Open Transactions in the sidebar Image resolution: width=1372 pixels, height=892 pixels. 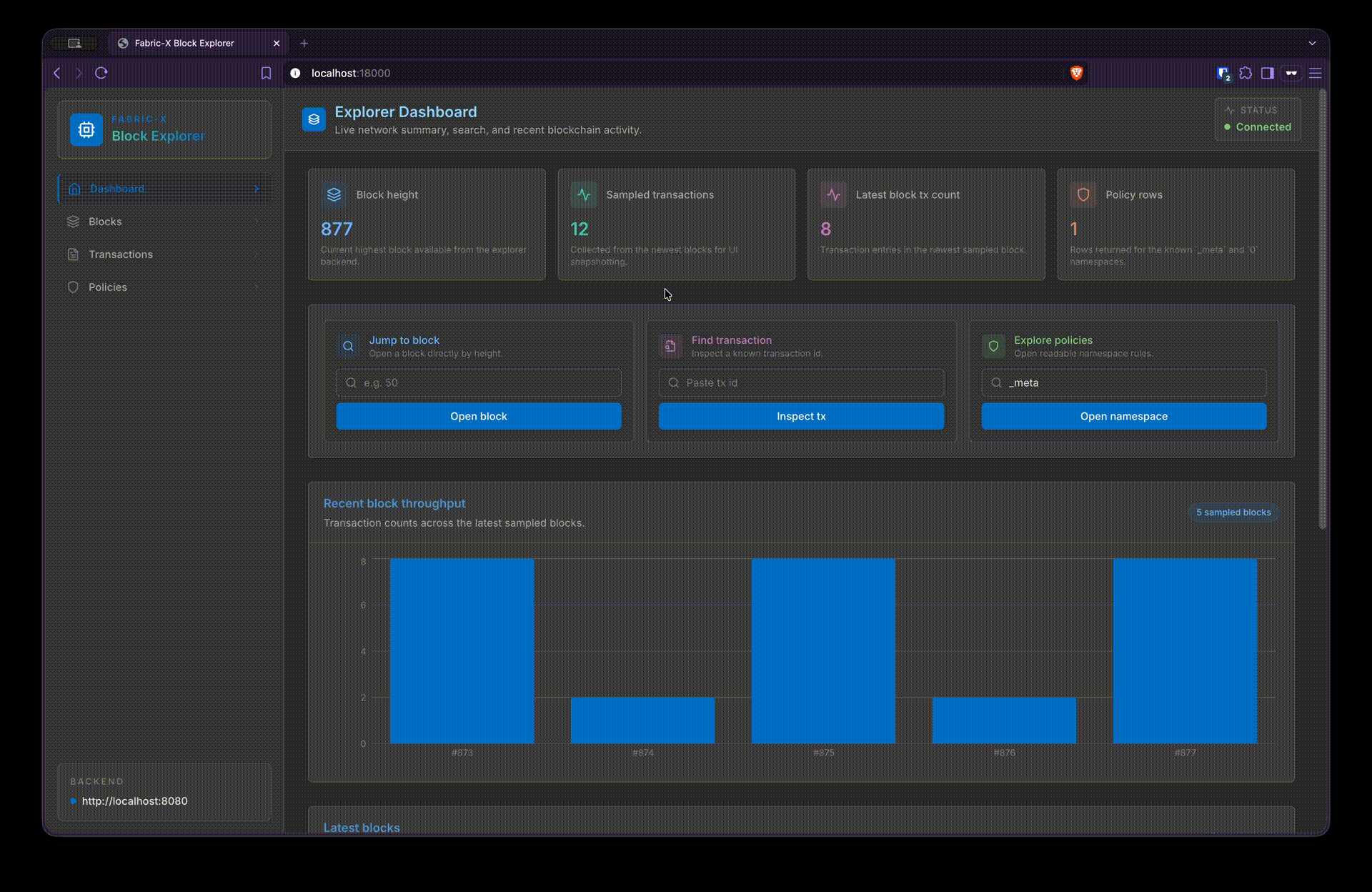point(164,254)
